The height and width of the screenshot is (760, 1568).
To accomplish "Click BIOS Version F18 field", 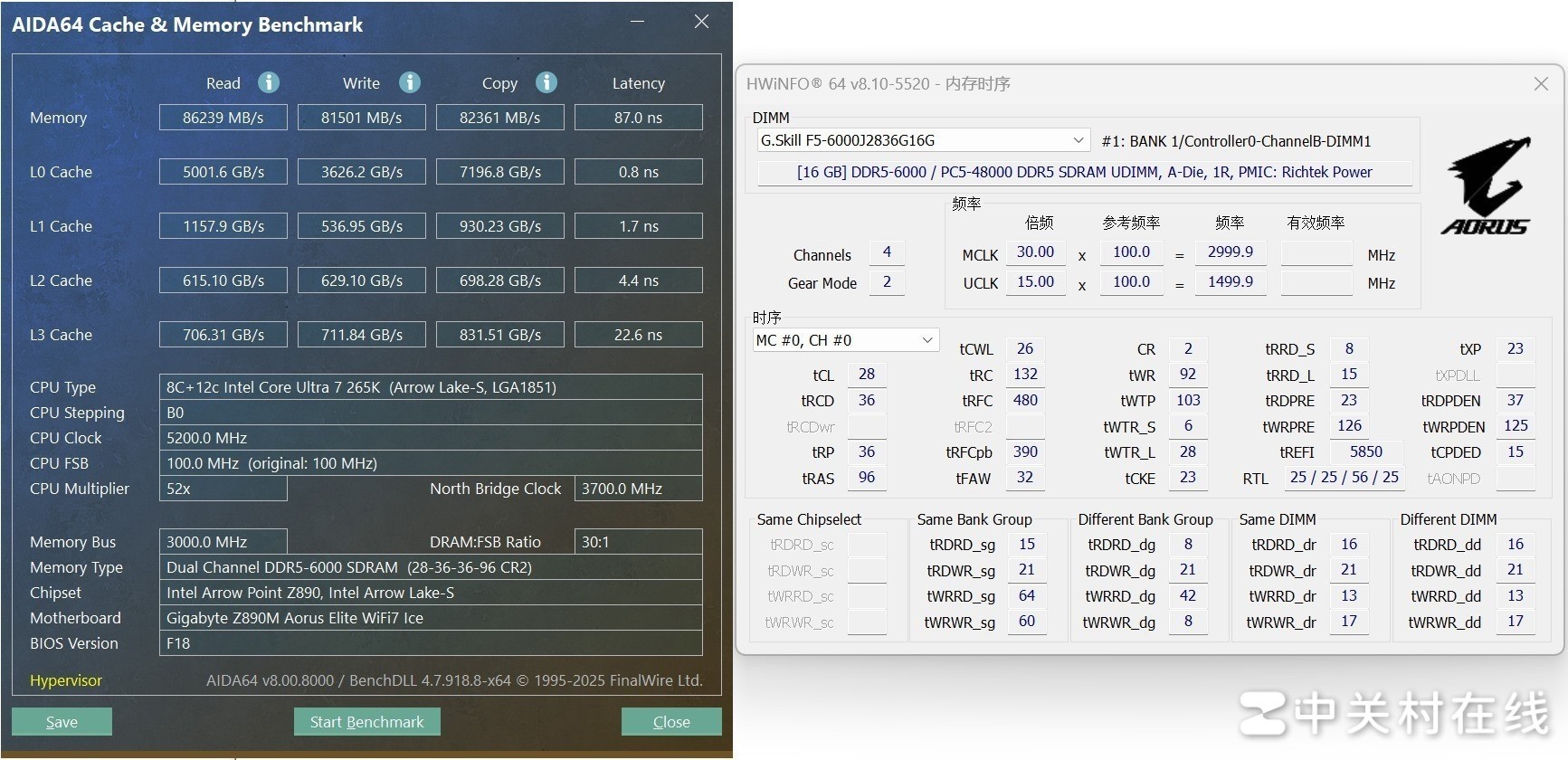I will pyautogui.click(x=431, y=643).
